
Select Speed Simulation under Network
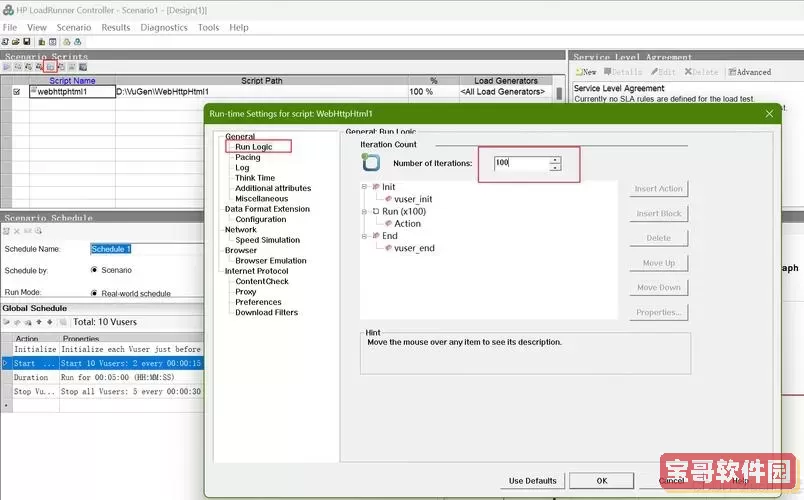(268, 240)
